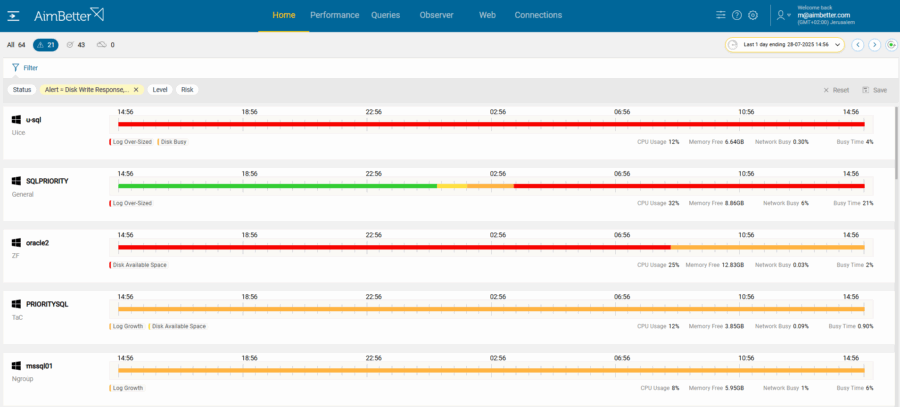Screen dimensions: 900x407
Task: Open the PRIORITYSQL server
Action: tap(47, 304)
